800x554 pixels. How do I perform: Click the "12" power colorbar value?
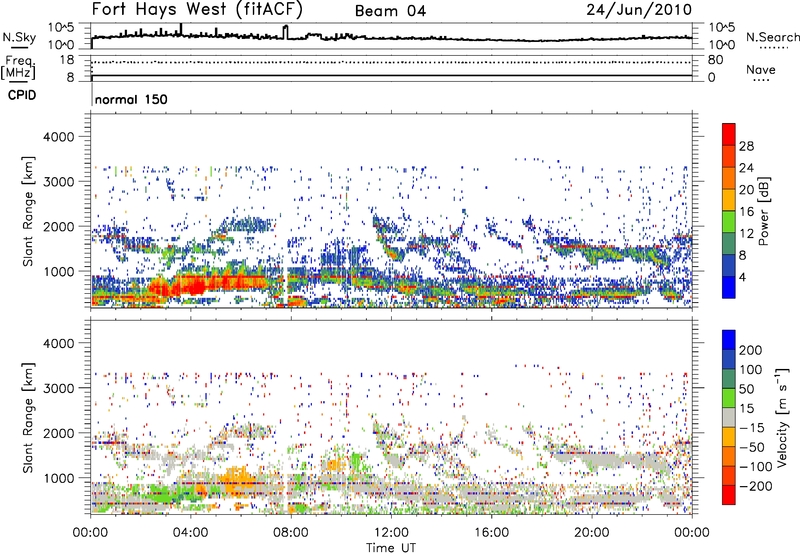(x=746, y=234)
